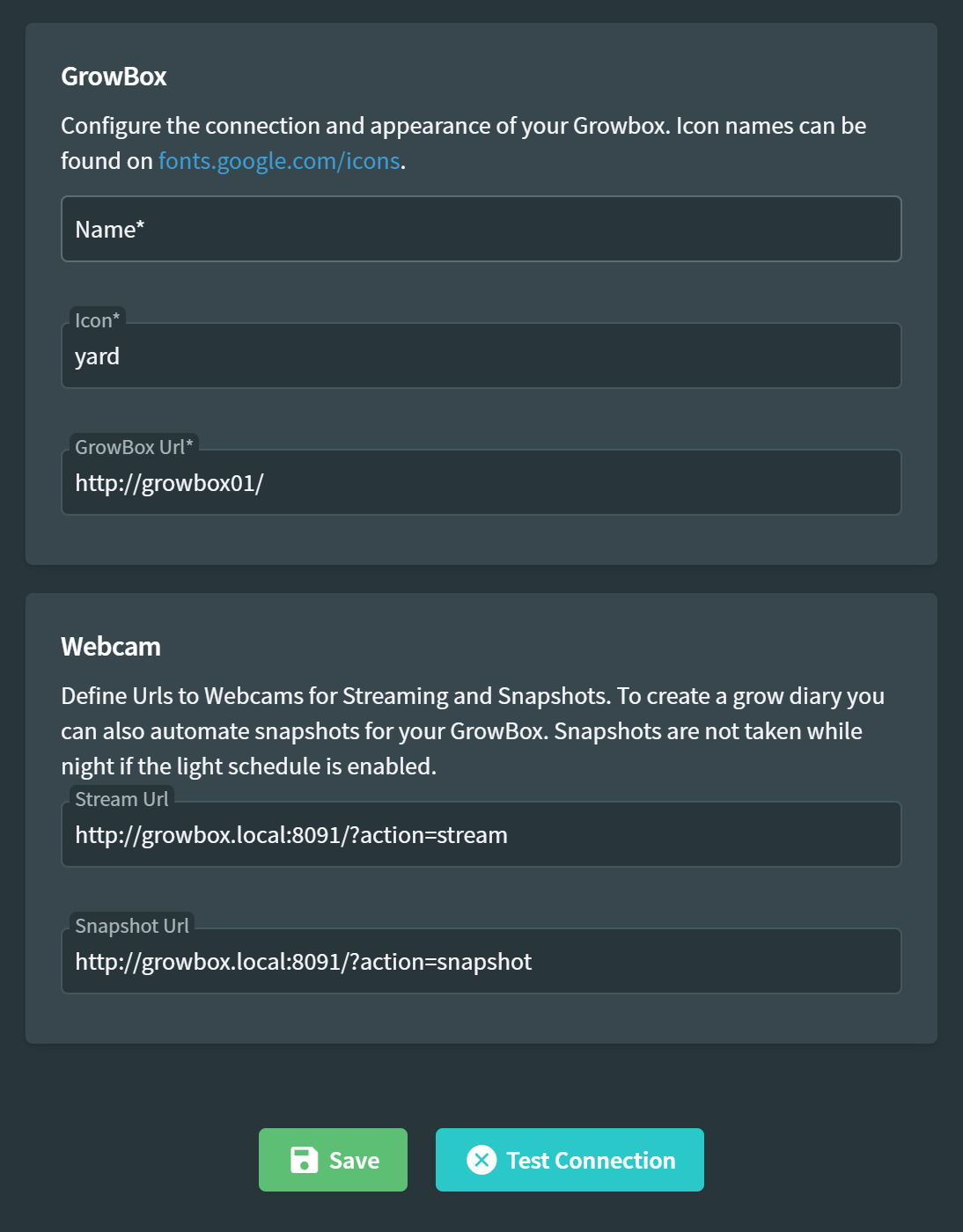Click the floppy disk save icon
The width and height of the screenshot is (963, 1232).
[x=304, y=1160]
